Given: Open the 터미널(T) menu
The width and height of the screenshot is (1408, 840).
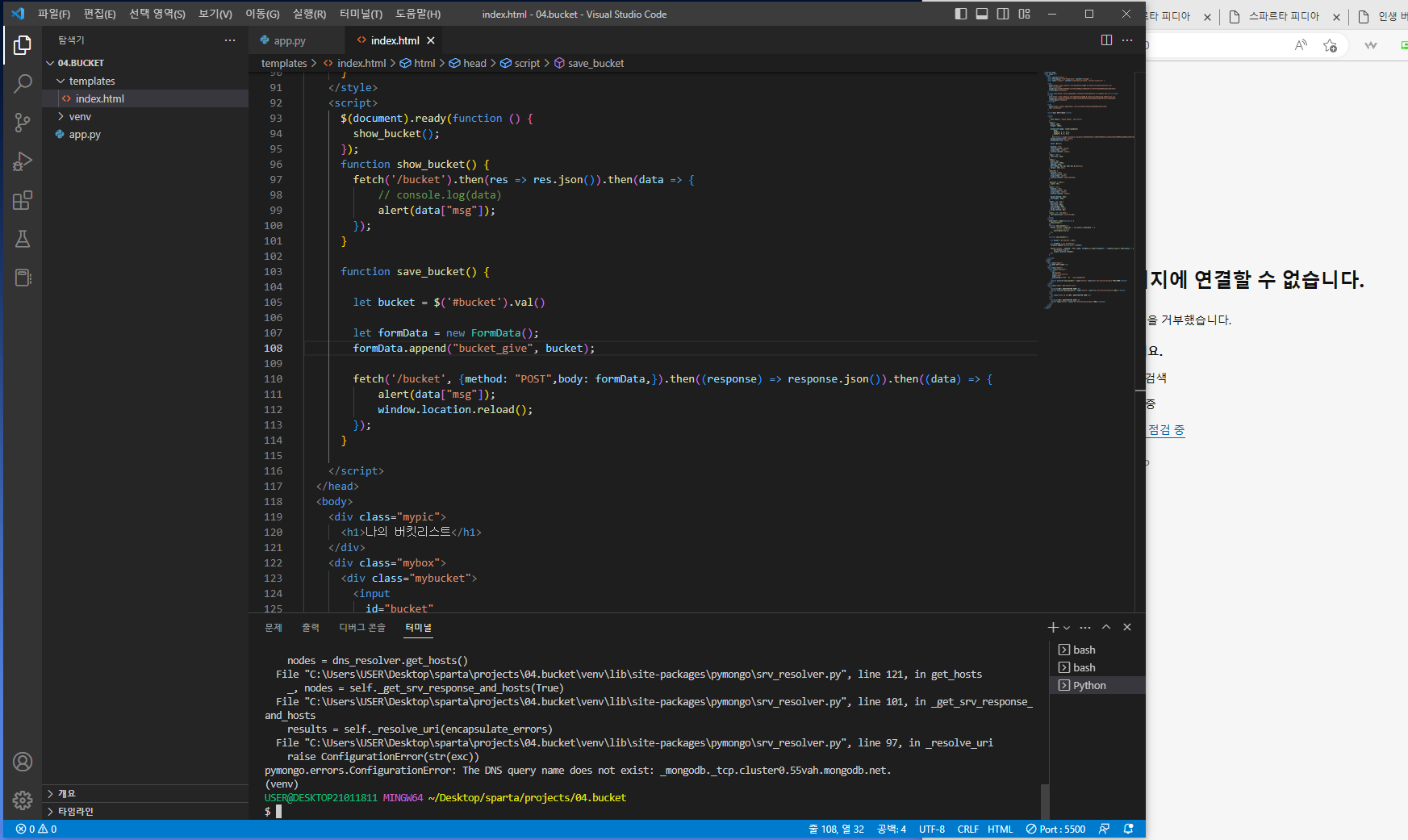Looking at the screenshot, I should coord(361,14).
